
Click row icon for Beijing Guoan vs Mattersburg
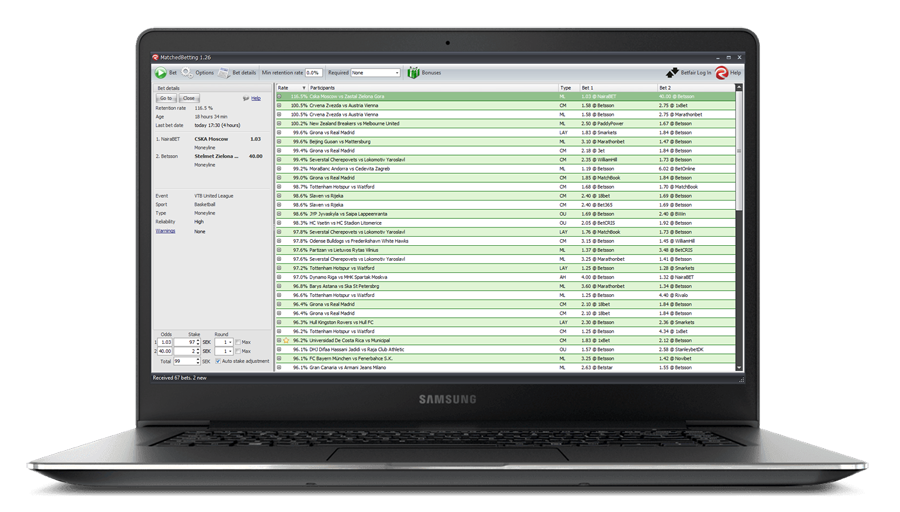coord(280,142)
